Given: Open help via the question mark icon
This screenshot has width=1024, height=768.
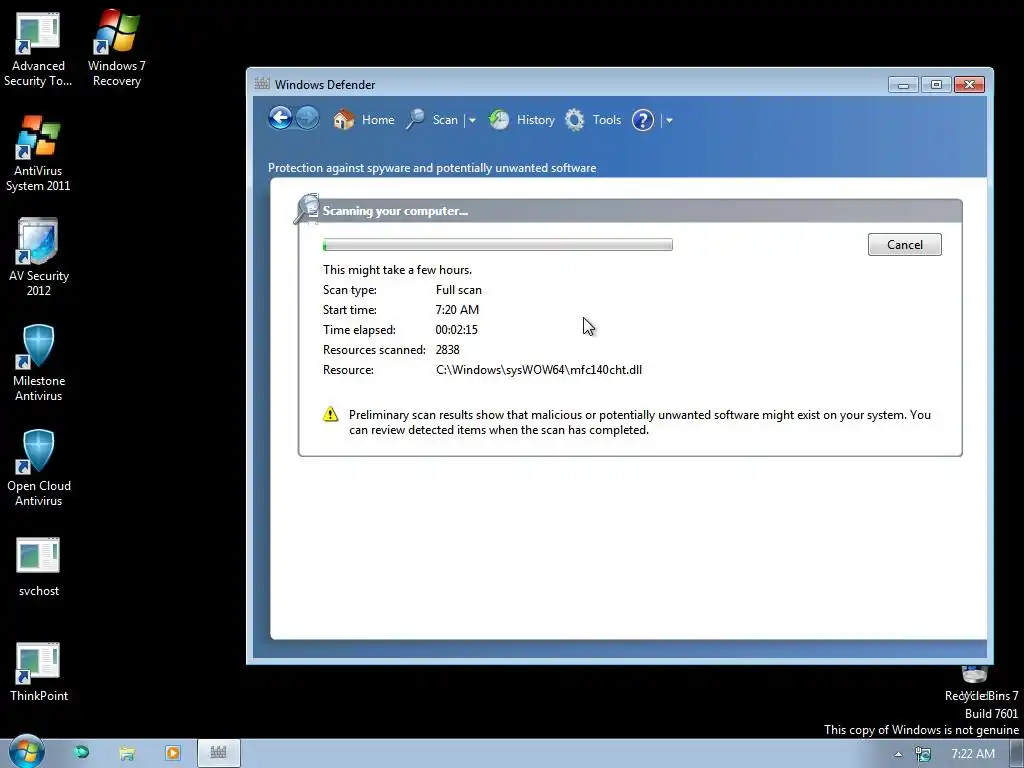Looking at the screenshot, I should 643,120.
